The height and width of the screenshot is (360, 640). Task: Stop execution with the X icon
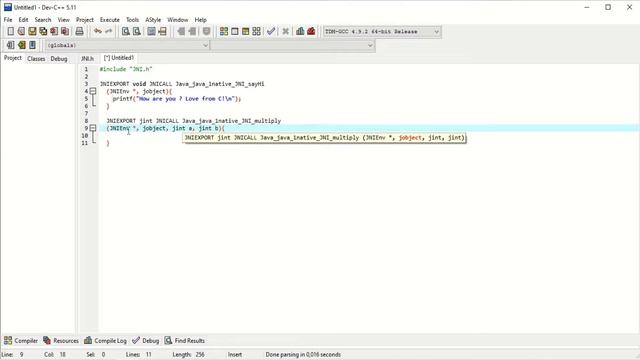click(285, 31)
